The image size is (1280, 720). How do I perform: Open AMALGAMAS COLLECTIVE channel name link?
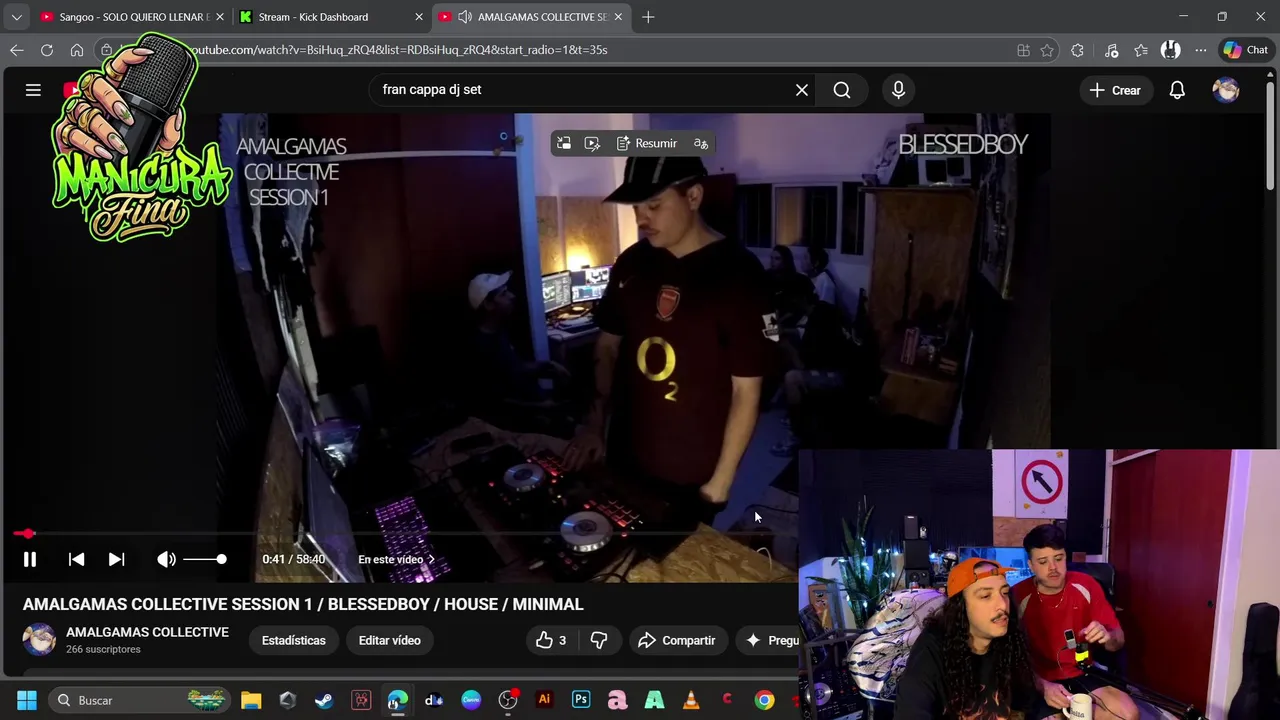(147, 632)
